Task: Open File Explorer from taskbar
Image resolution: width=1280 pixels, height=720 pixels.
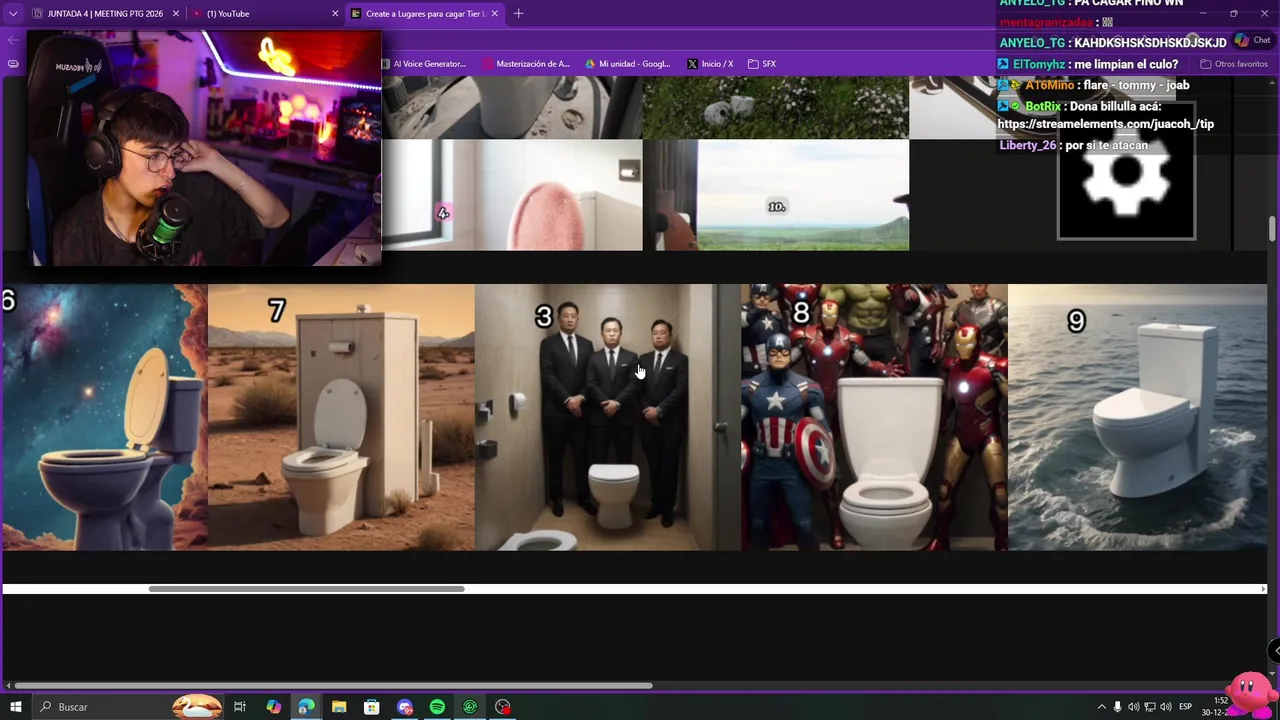Action: 339,707
